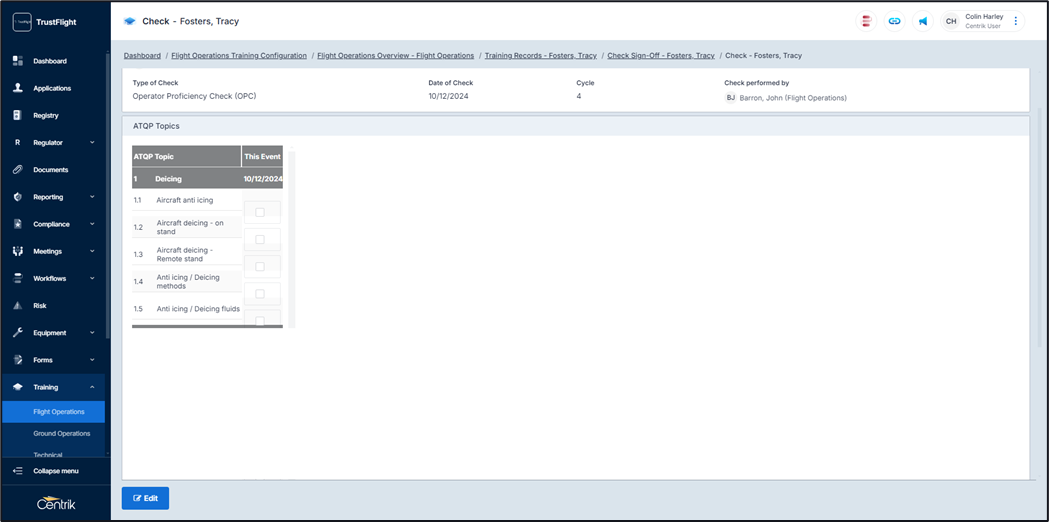Go to Applications in the sidebar
This screenshot has height=522, width=1049.
[52, 88]
